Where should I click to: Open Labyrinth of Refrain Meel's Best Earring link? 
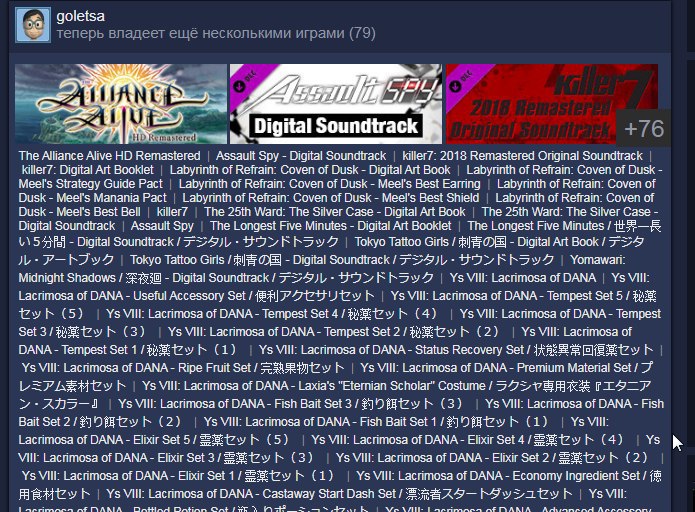click(x=329, y=184)
